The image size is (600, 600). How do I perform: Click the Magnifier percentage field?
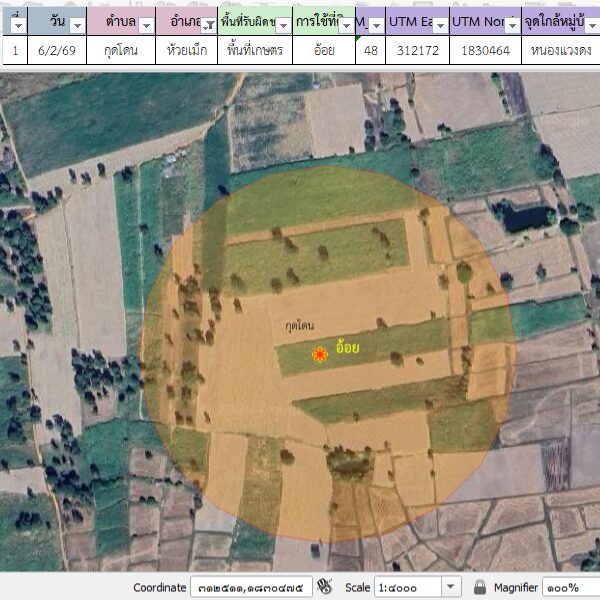[572, 587]
